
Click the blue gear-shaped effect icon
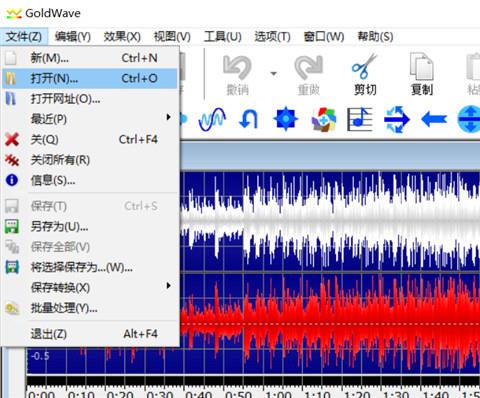pos(285,119)
